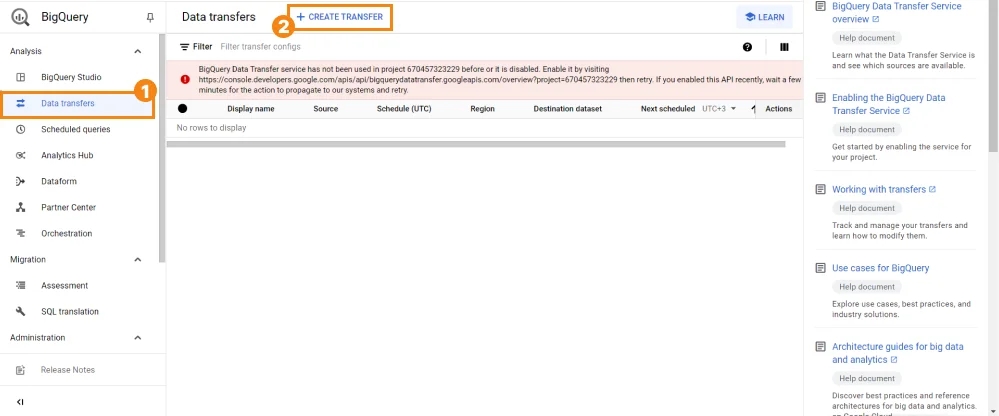Sort by Source column header
The width and height of the screenshot is (999, 416).
[326, 109]
